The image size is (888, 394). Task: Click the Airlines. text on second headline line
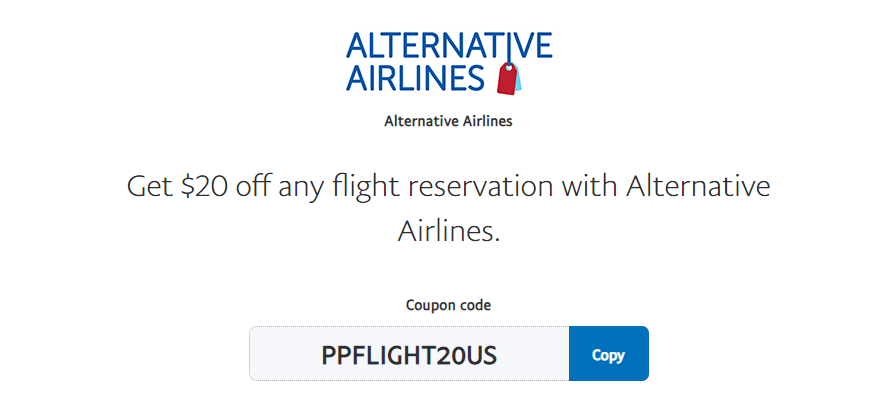pos(449,230)
